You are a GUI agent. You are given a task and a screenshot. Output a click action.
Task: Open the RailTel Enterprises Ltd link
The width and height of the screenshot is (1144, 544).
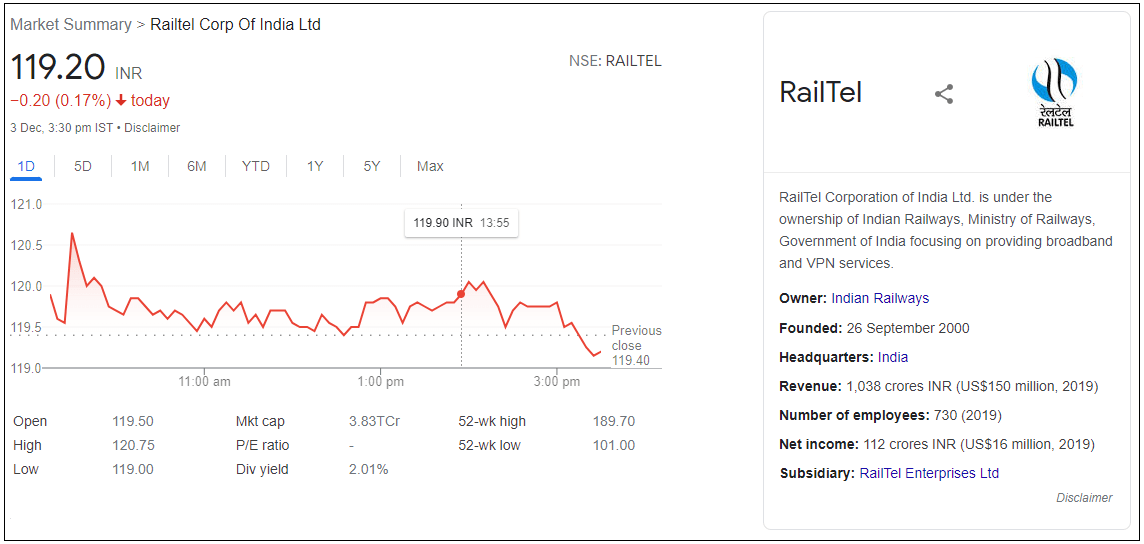pos(930,473)
